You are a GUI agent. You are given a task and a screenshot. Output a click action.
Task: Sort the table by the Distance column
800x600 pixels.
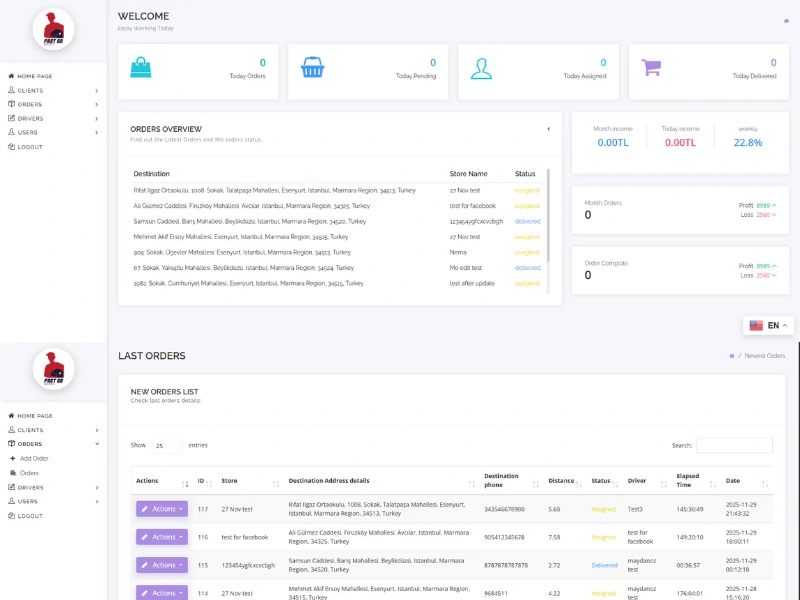click(x=560, y=480)
